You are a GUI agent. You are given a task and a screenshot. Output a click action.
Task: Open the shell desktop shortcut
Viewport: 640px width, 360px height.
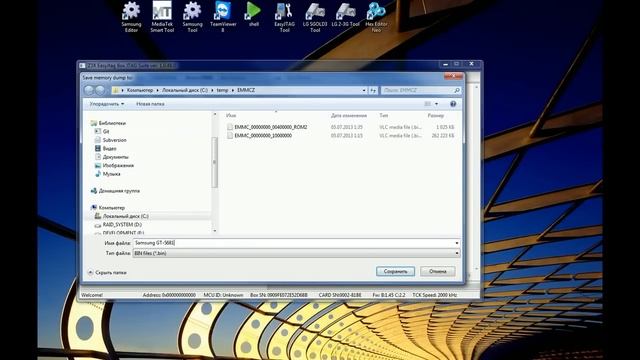click(x=253, y=14)
